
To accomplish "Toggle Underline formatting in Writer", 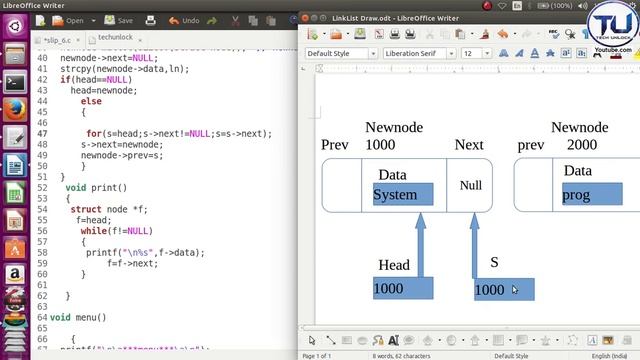I will [x=535, y=53].
